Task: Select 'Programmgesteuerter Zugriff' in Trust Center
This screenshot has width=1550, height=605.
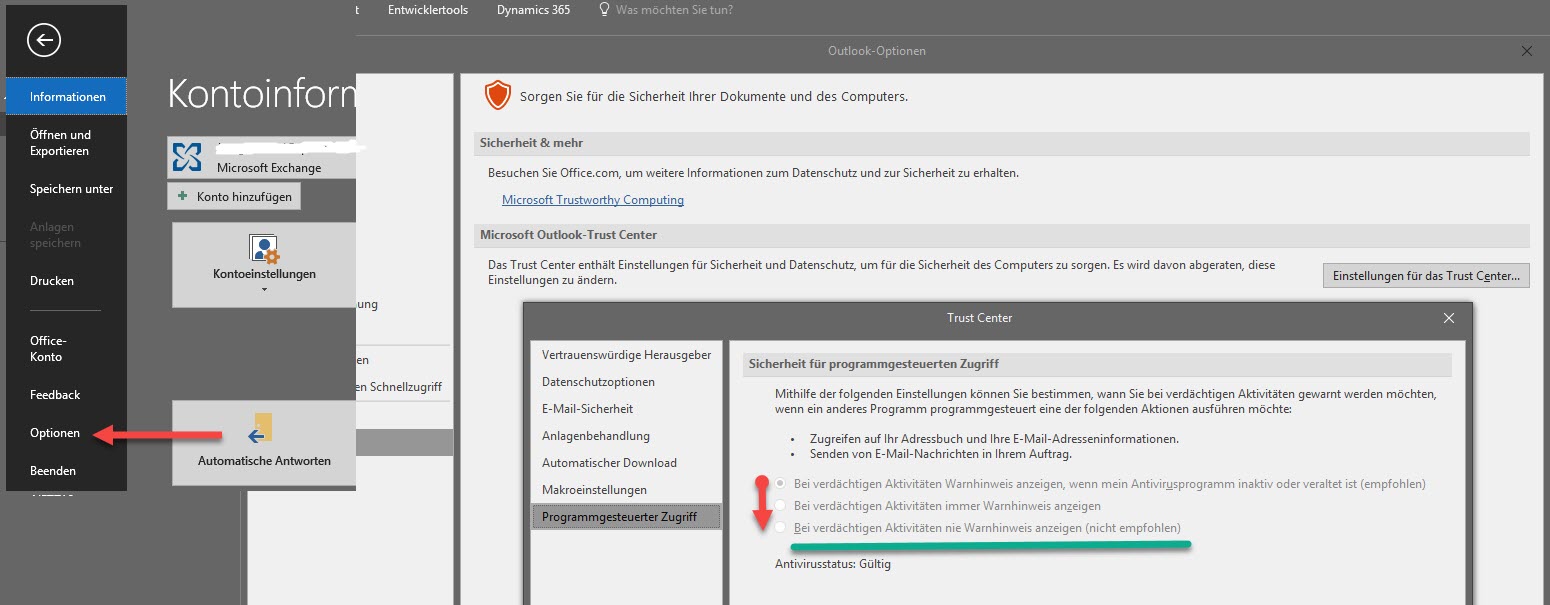Action: click(626, 517)
